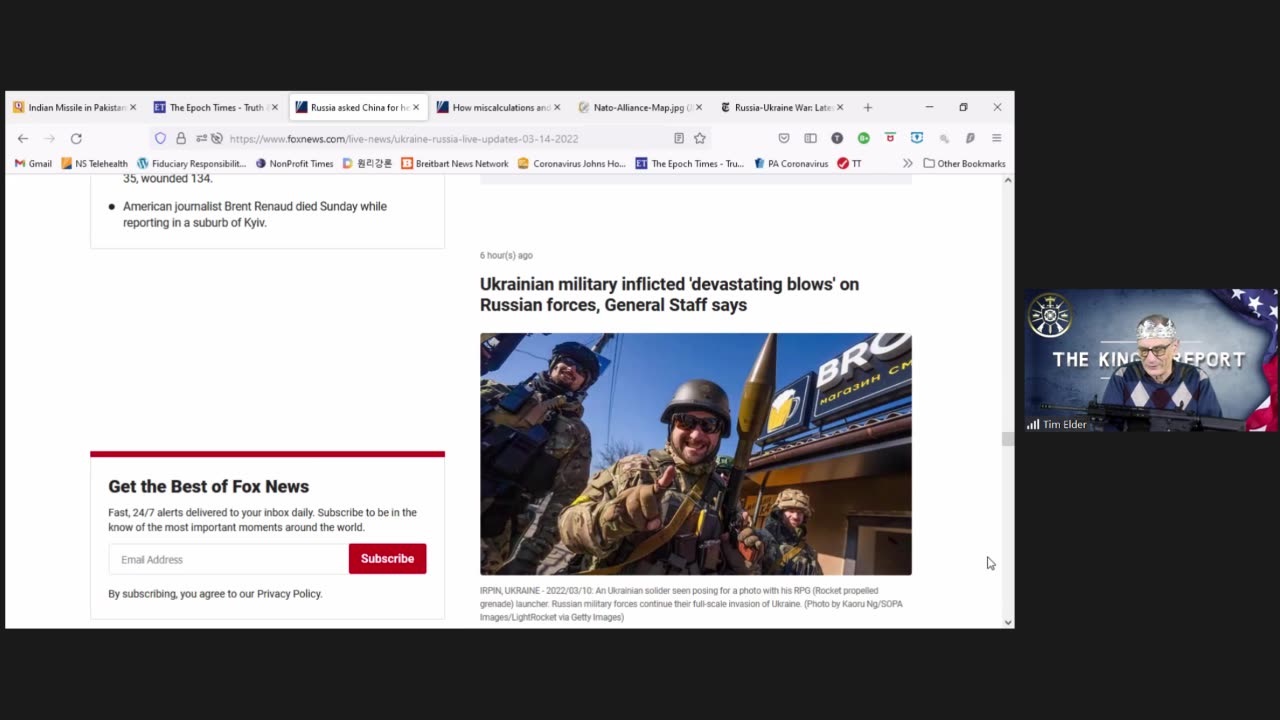Select the Russia asked China tab
1280x720 pixels.
point(358,107)
